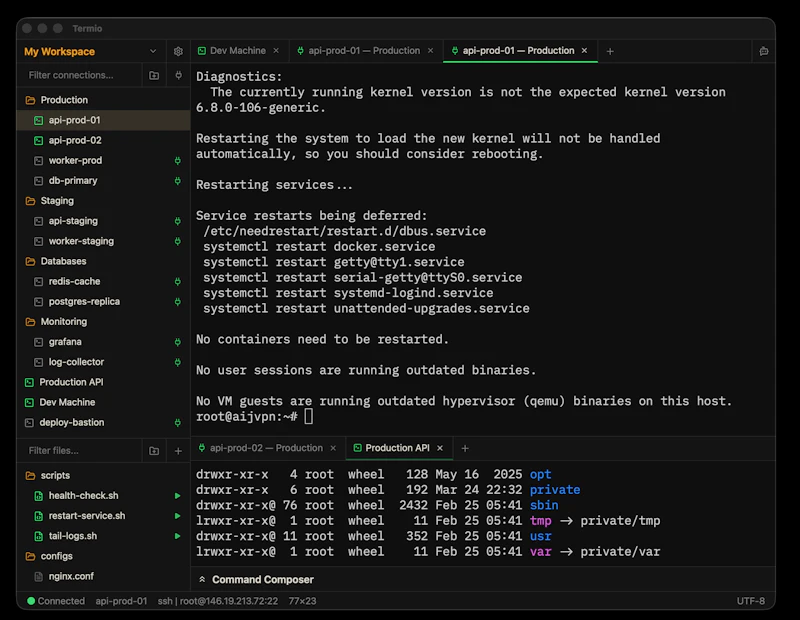Image resolution: width=800 pixels, height=620 pixels.
Task: Run tail-logs.sh with its play icon
Action: 178,536
